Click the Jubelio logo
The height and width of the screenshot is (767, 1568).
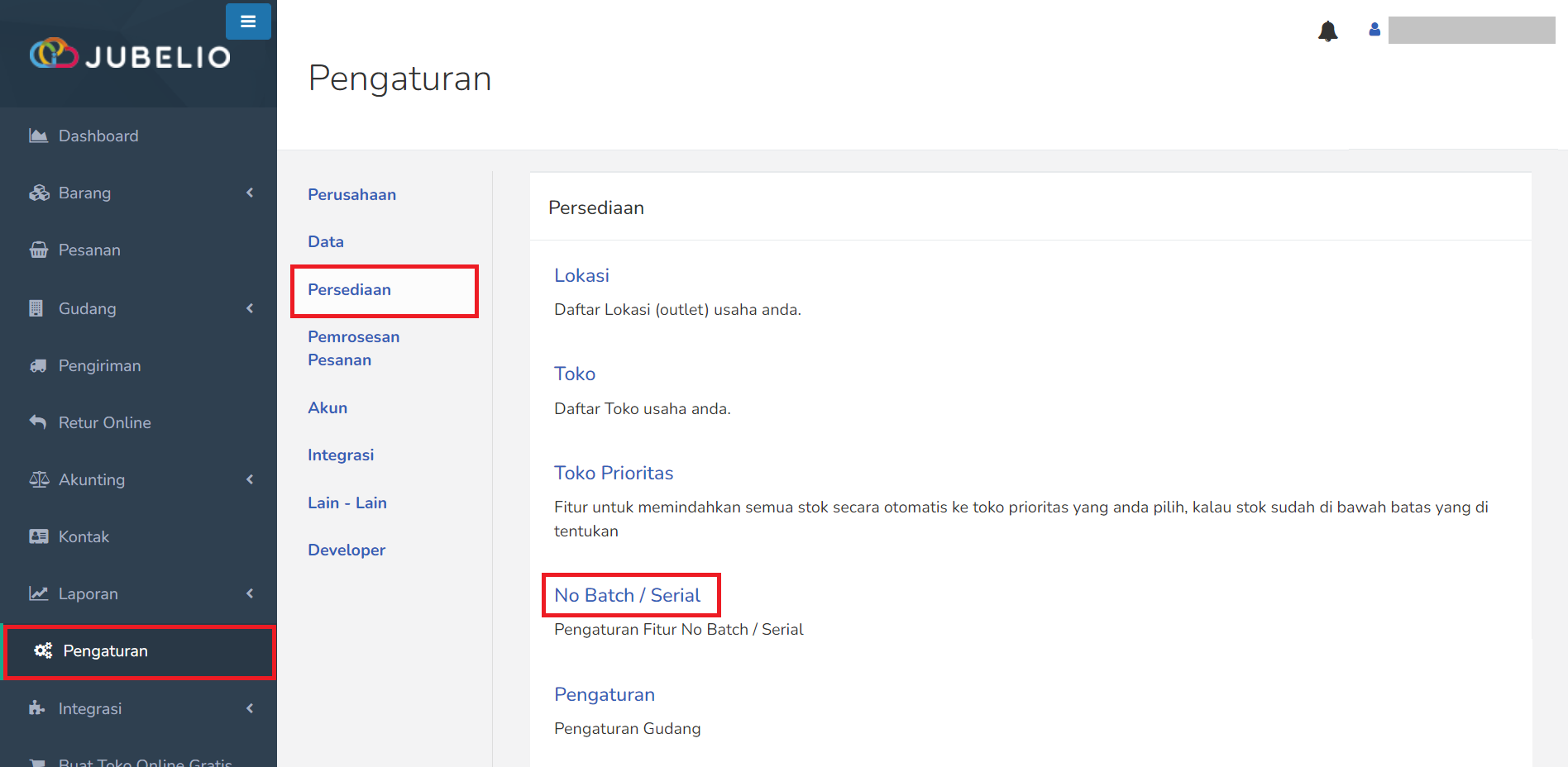131,55
